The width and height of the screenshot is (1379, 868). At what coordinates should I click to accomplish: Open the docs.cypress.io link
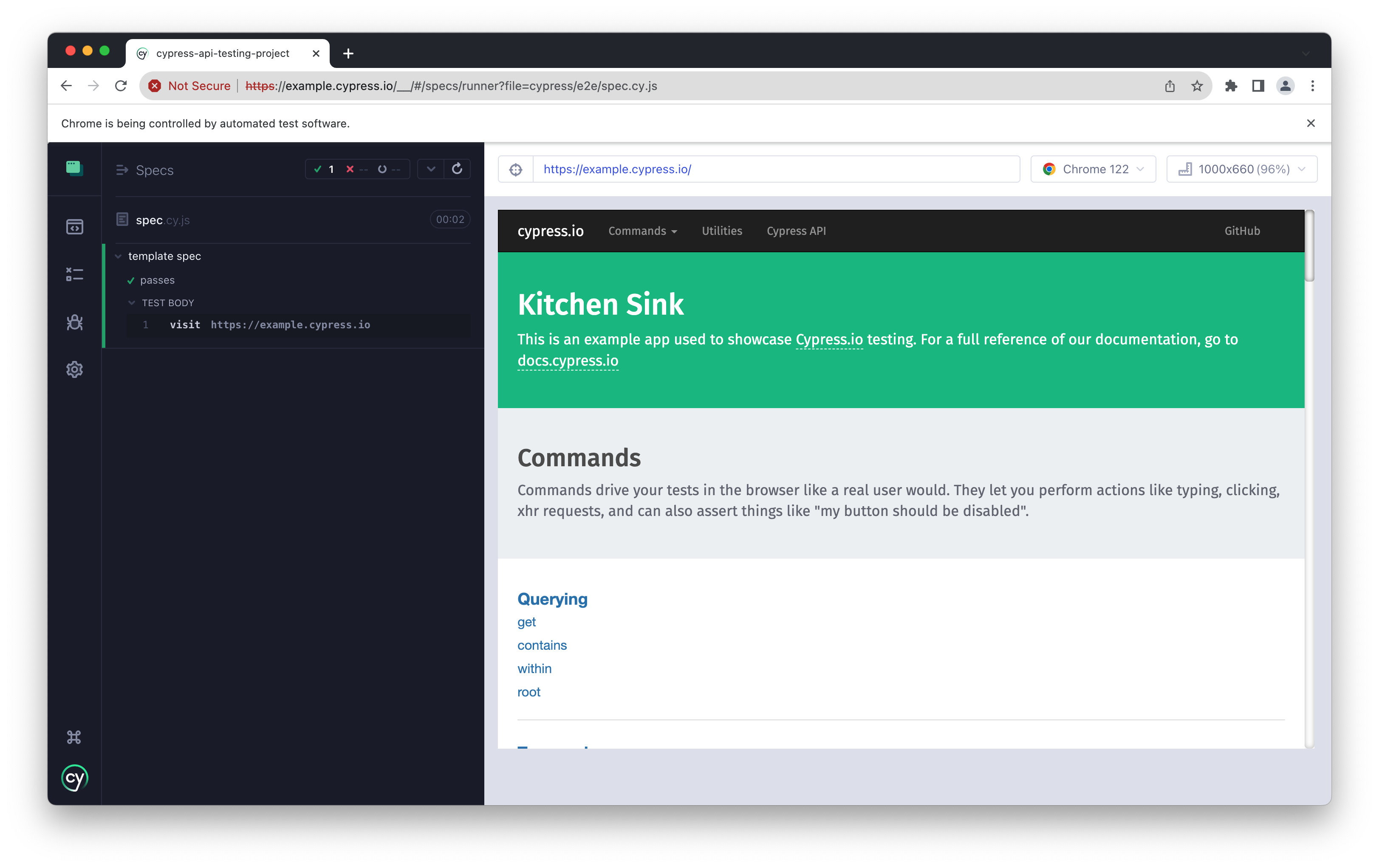[568, 360]
